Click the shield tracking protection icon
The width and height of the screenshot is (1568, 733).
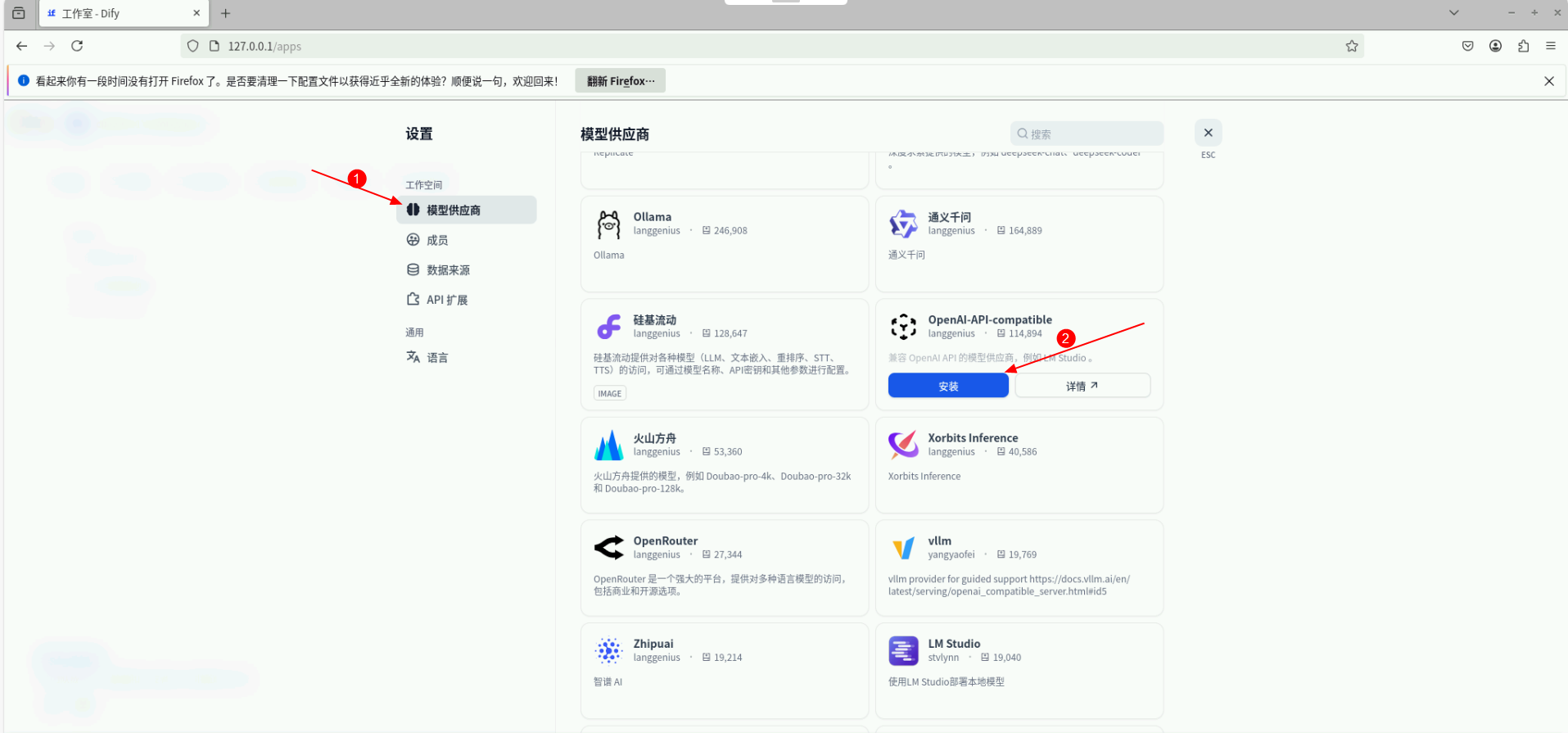pos(192,46)
